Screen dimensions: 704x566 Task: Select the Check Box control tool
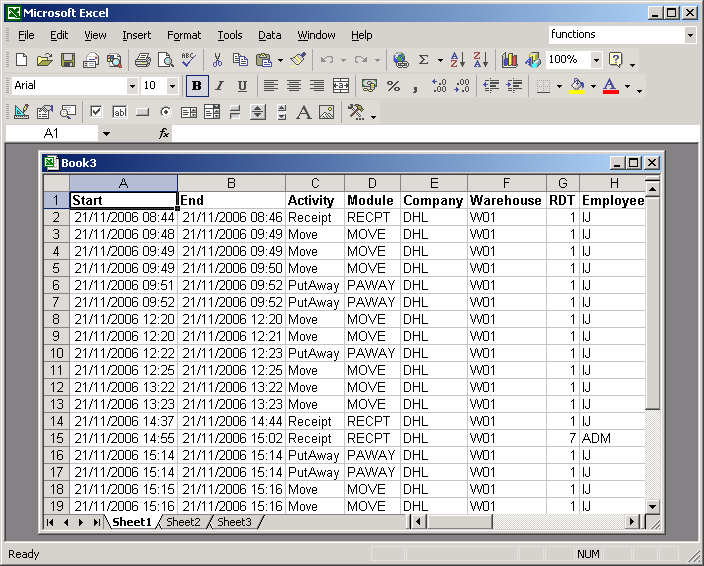pyautogui.click(x=96, y=112)
